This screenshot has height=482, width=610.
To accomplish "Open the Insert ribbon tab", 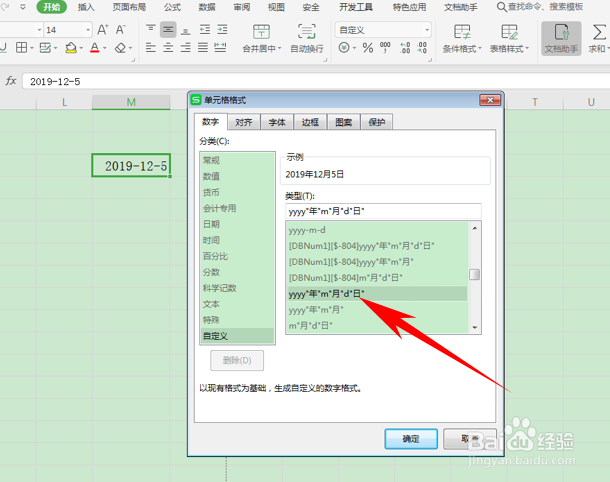I will pos(86,7).
